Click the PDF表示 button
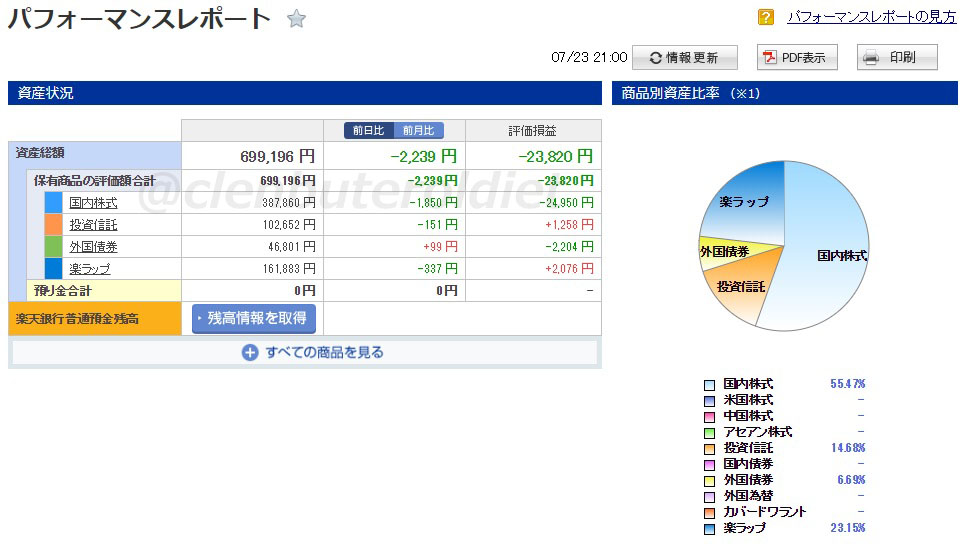963x547 pixels. pyautogui.click(x=797, y=58)
